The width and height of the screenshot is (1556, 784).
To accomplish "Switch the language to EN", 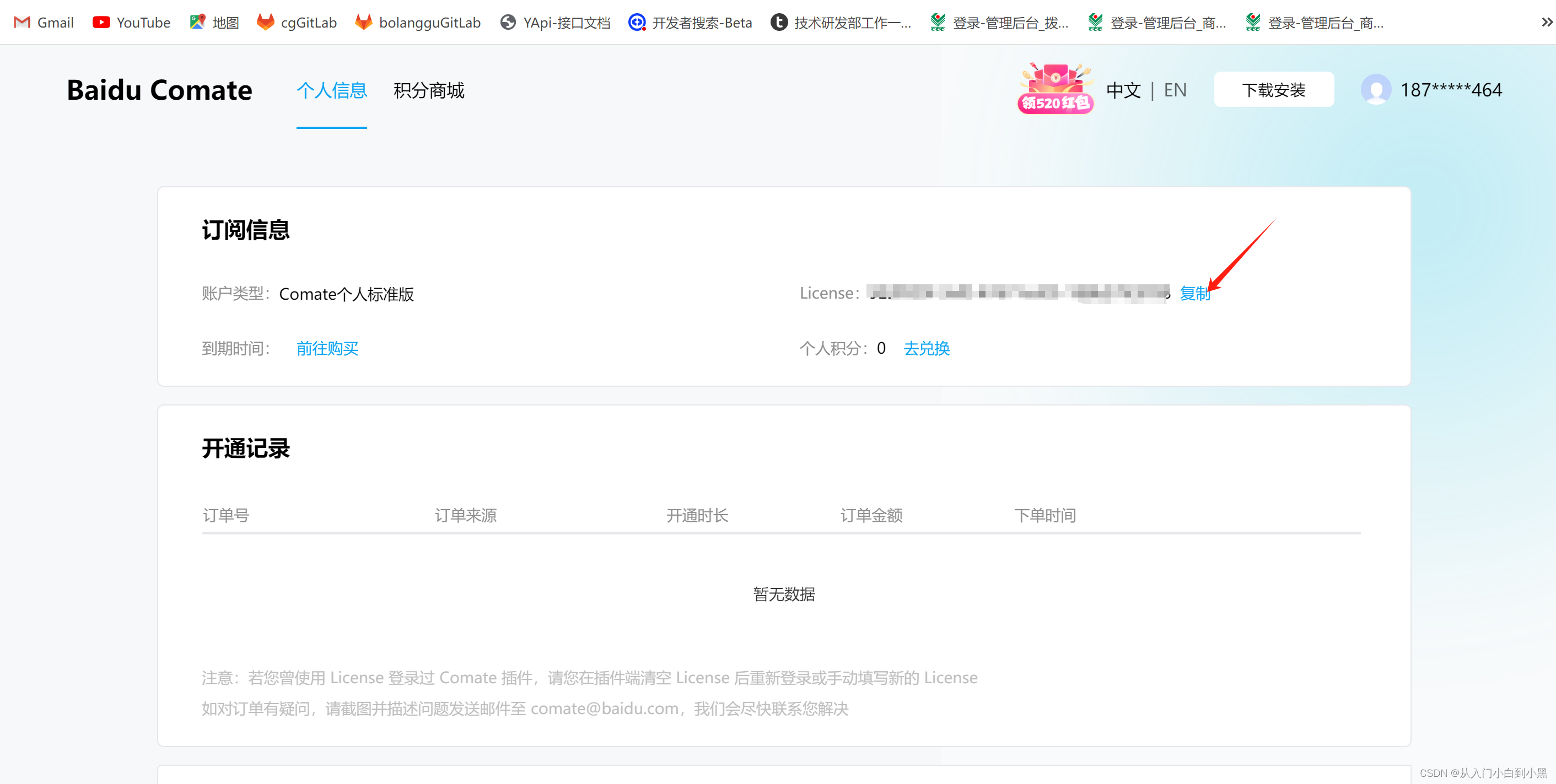I will pyautogui.click(x=1175, y=90).
